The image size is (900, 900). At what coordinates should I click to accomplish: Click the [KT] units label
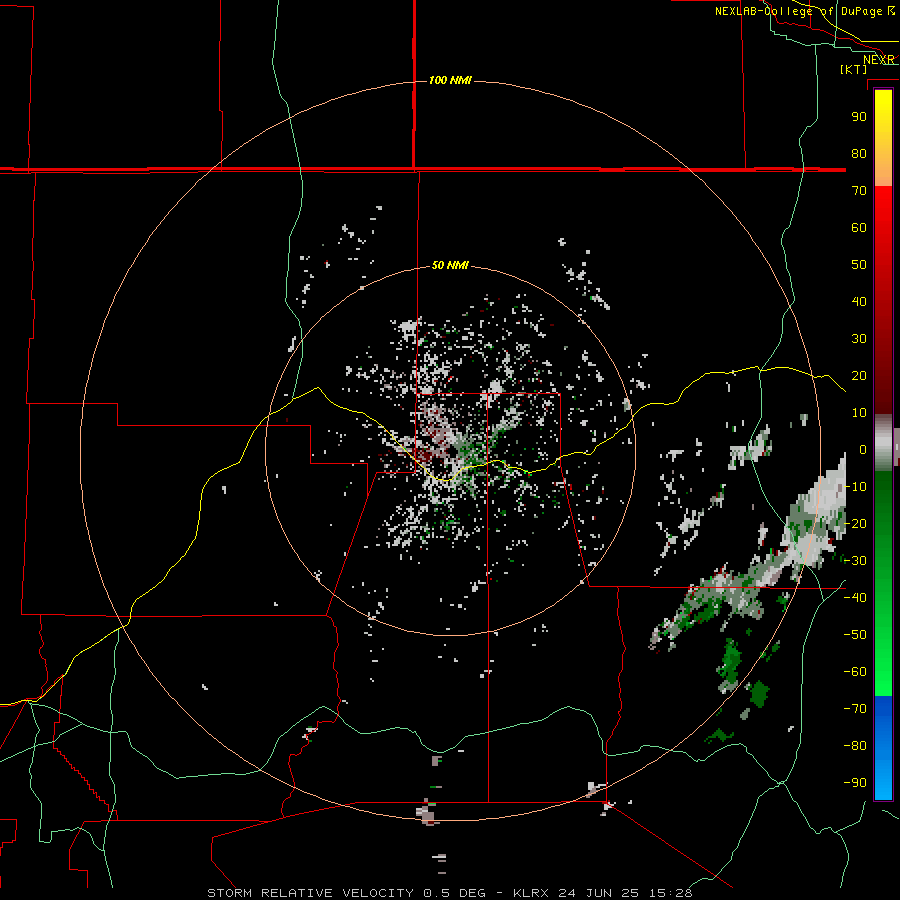click(853, 69)
